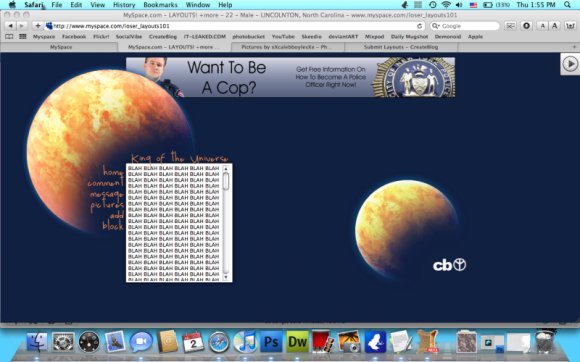
Task: Click the photobucket bookmark link
Action: click(249, 37)
